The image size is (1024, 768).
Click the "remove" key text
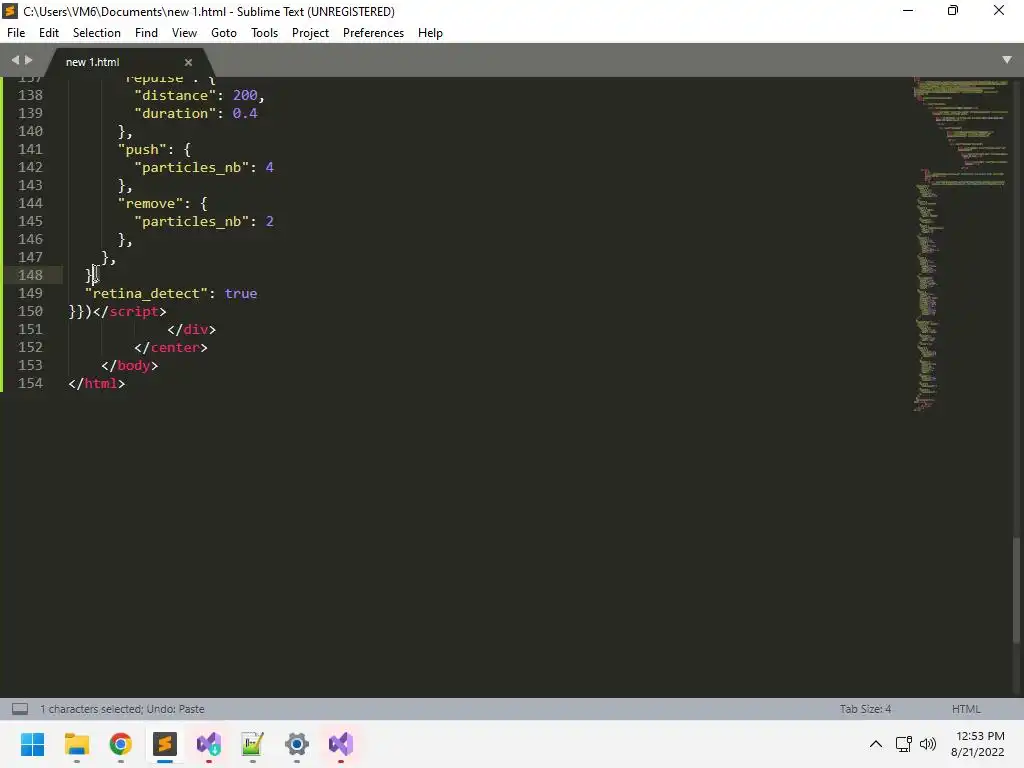click(x=150, y=204)
